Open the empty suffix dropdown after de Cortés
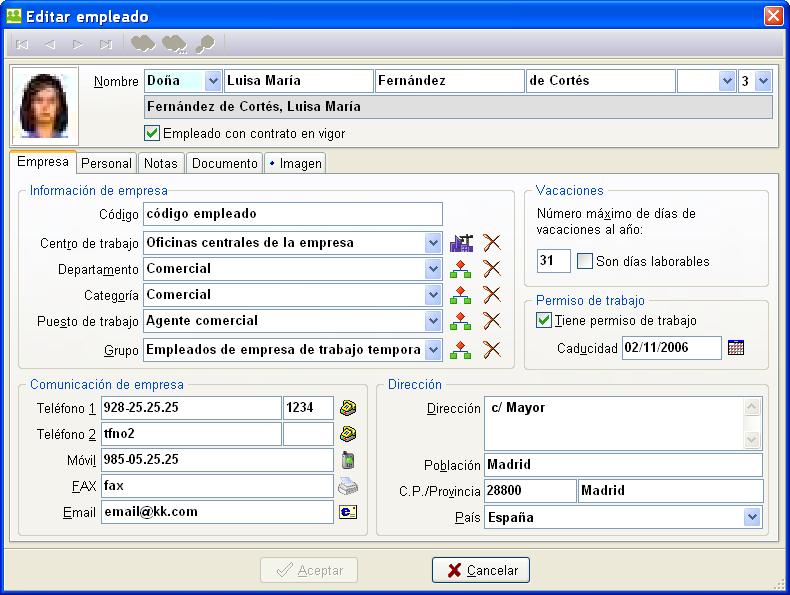 (x=727, y=81)
